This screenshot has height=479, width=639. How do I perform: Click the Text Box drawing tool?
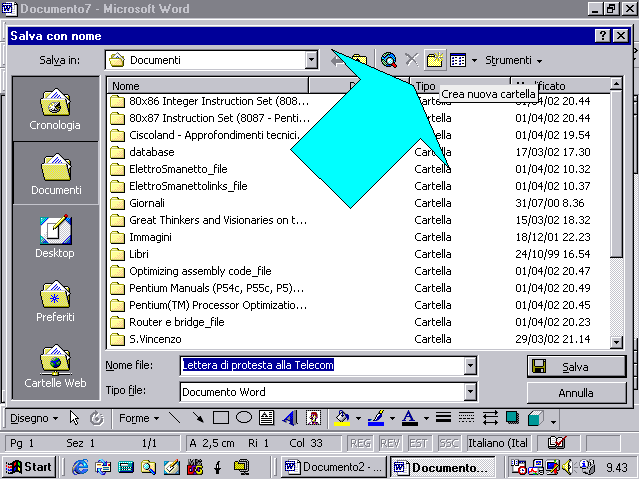tap(267, 418)
